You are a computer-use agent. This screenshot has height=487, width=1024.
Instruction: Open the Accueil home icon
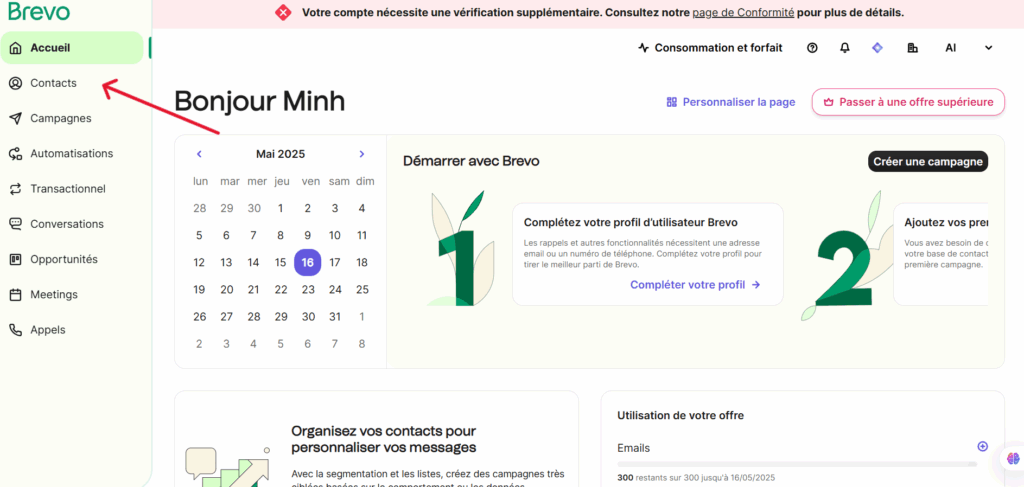16,48
